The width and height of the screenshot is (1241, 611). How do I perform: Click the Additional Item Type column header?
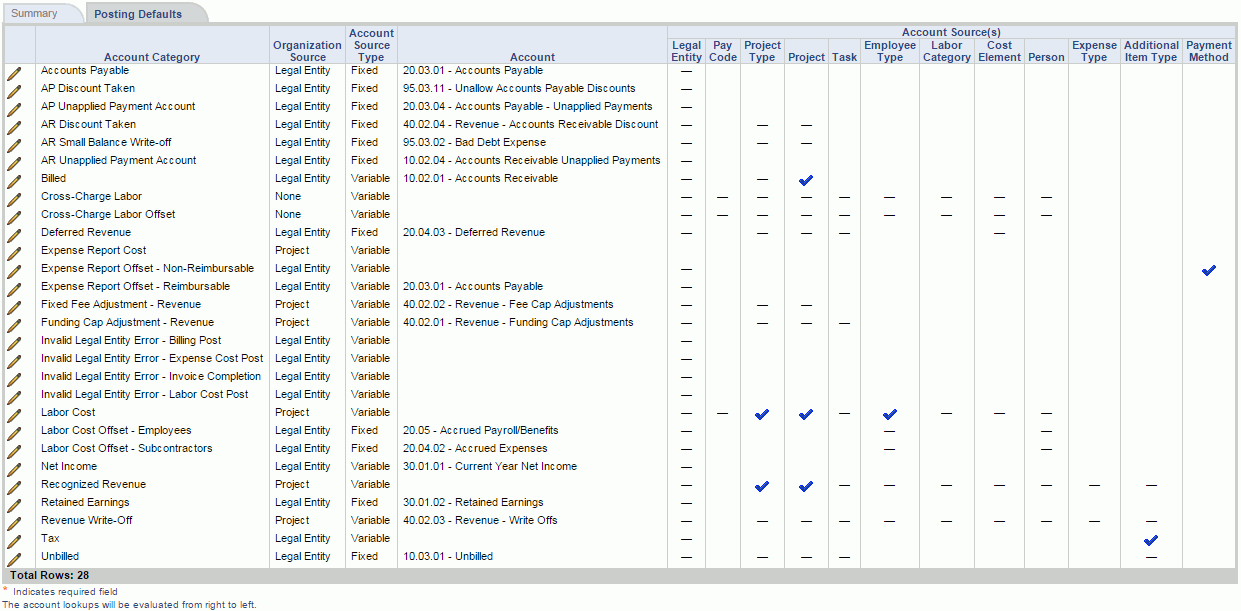(x=1151, y=51)
